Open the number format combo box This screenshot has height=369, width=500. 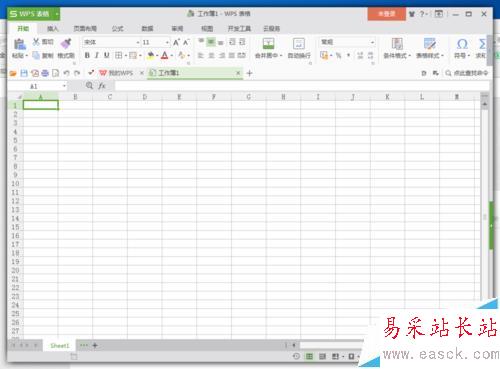click(347, 42)
